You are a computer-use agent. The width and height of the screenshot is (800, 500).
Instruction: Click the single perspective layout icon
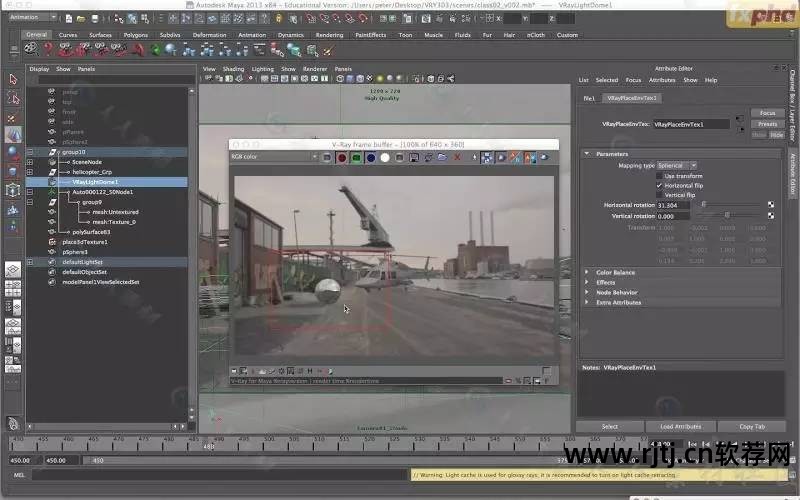[13, 269]
